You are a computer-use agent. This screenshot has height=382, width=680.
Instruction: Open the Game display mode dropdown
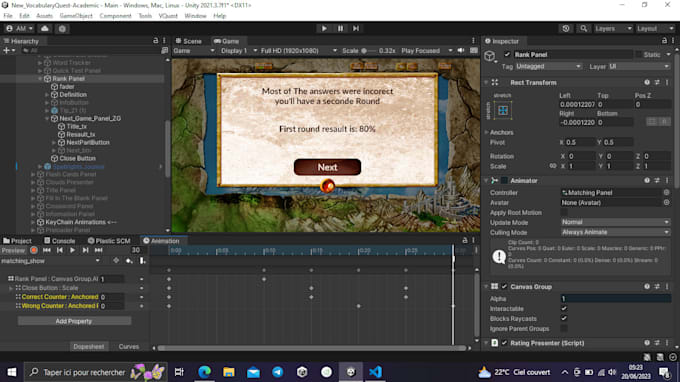click(194, 51)
